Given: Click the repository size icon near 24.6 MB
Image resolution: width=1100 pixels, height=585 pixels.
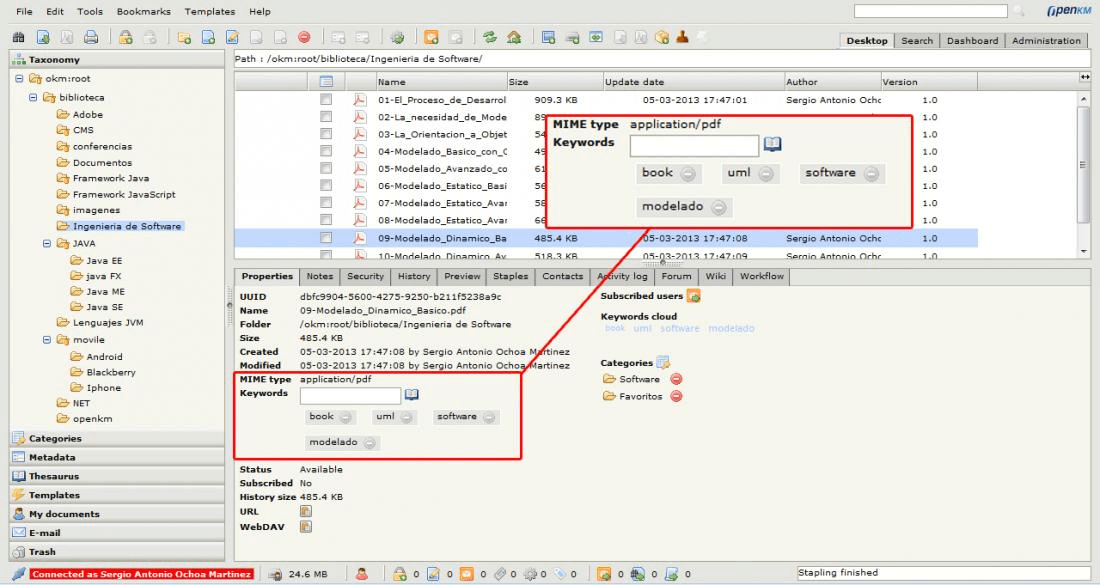Looking at the screenshot, I should (x=276, y=574).
